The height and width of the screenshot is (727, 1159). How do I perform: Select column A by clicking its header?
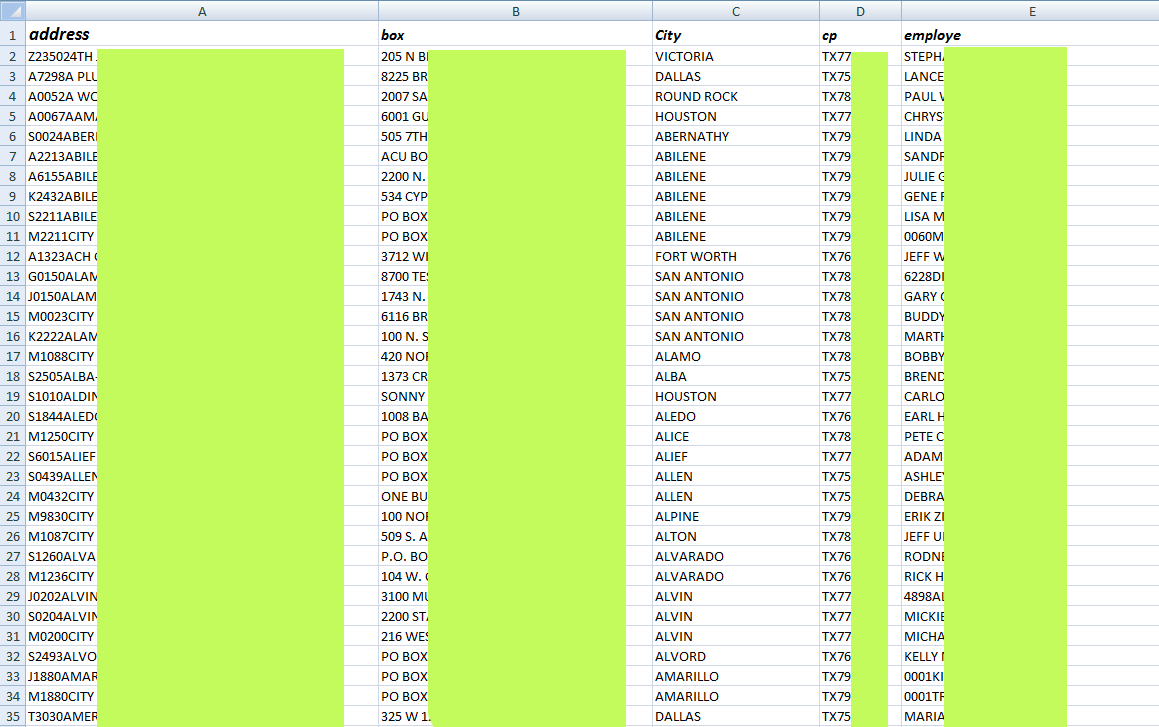(x=202, y=11)
